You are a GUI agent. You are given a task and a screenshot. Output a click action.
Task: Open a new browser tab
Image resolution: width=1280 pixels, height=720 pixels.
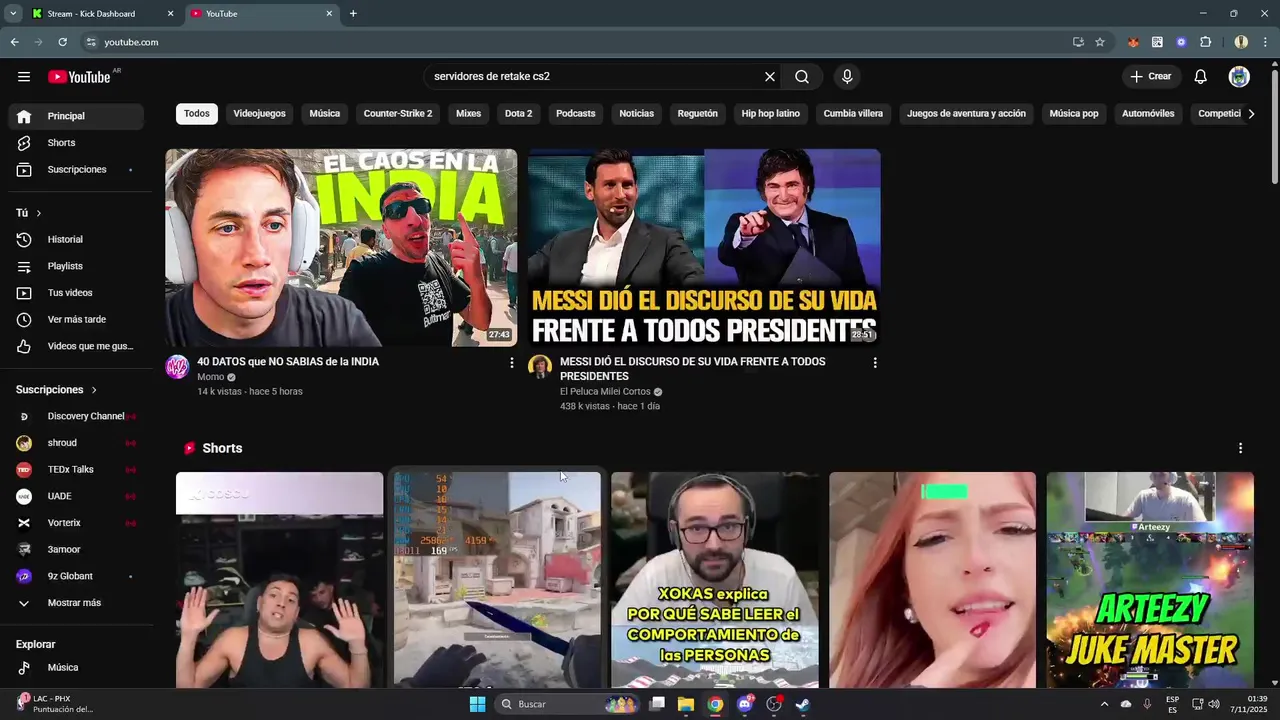click(353, 14)
